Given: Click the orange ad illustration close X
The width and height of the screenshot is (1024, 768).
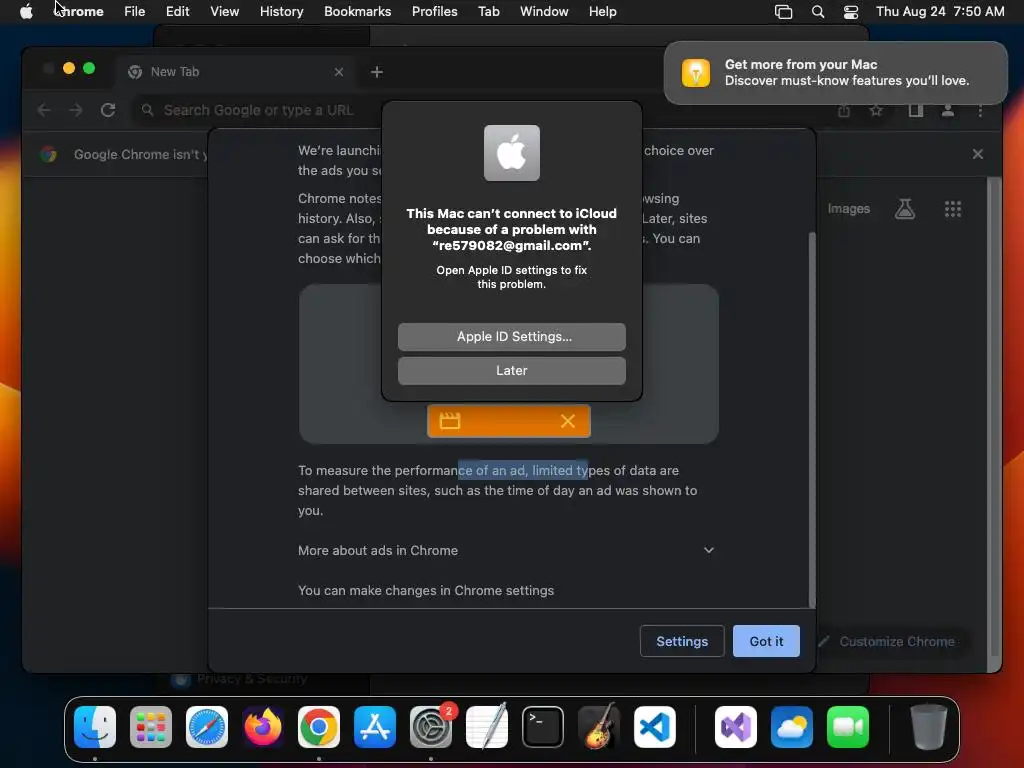Looking at the screenshot, I should [568, 421].
